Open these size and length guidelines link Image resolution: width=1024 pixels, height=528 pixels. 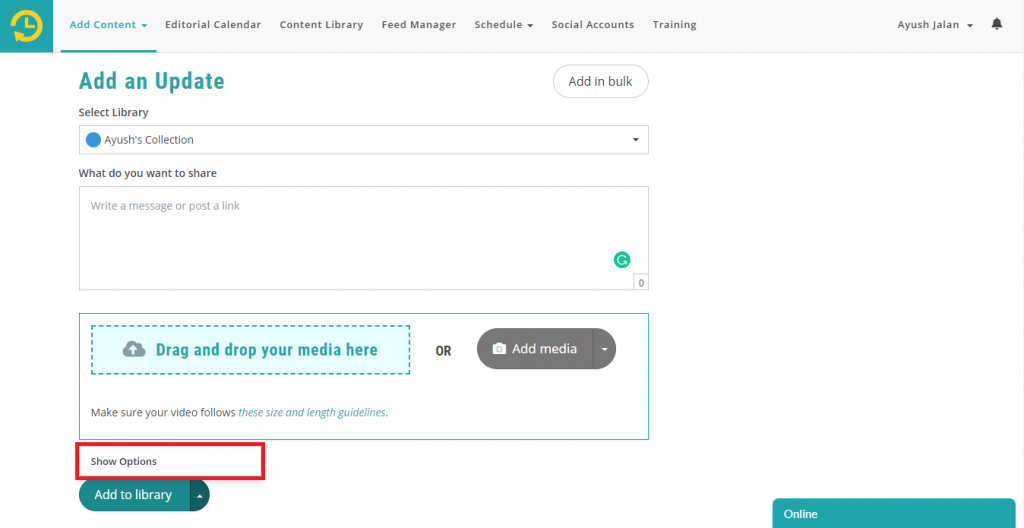[312, 413]
